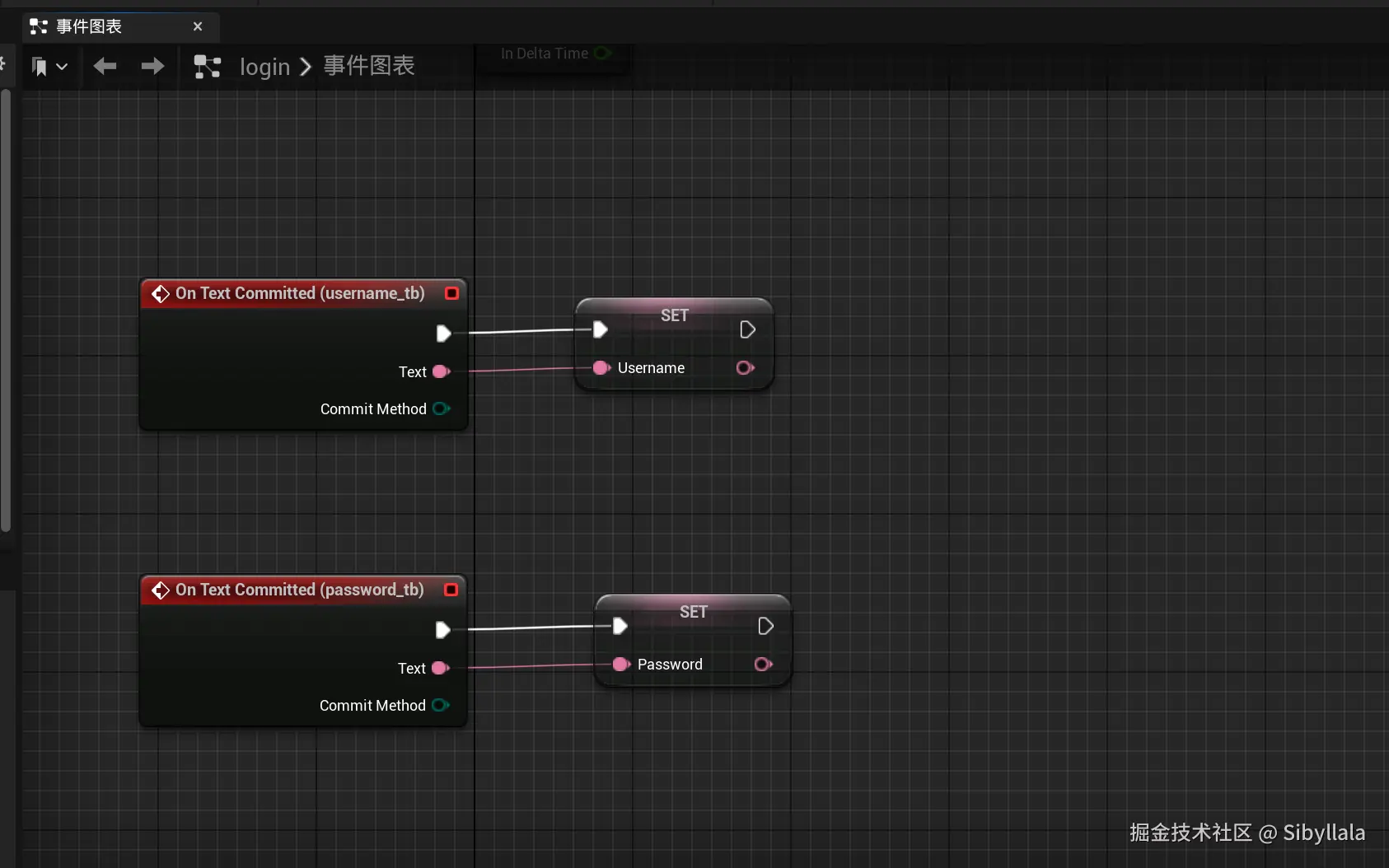This screenshot has height=868, width=1389.
Task: Click the blueprint graph icon beside login
Action: [x=207, y=66]
